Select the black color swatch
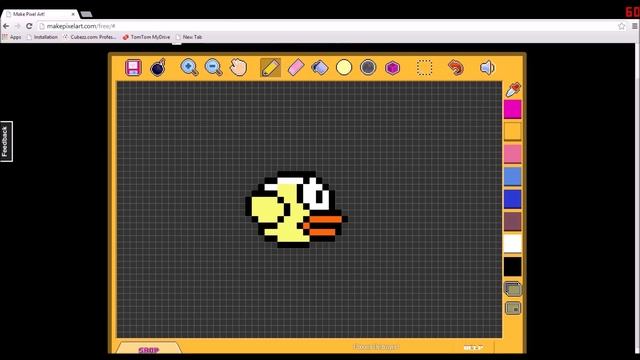This screenshot has width=640, height=360. pos(512,266)
